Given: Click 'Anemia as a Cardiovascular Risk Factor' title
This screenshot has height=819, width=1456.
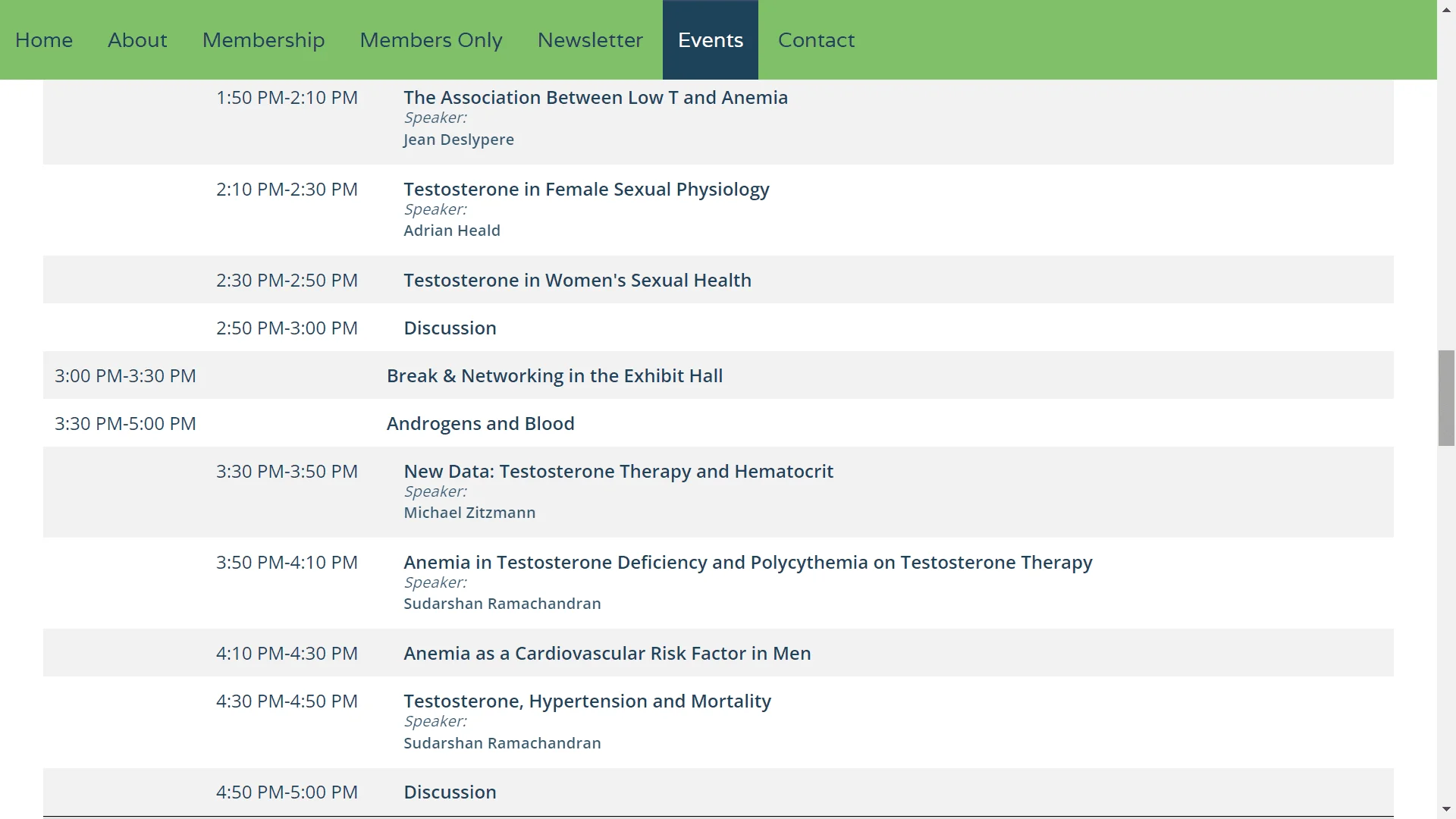Looking at the screenshot, I should coord(607,653).
